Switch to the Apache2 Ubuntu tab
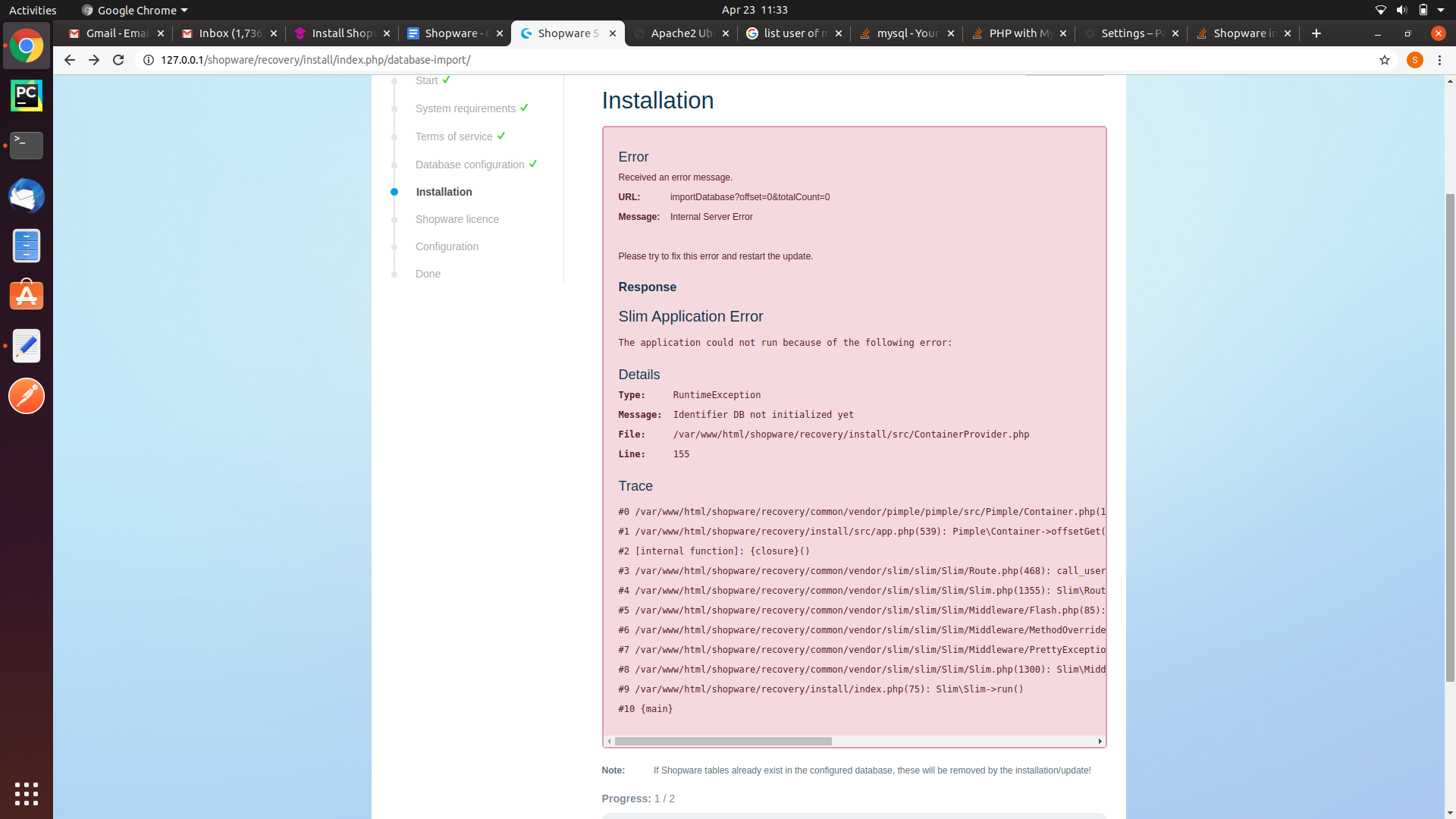Image resolution: width=1456 pixels, height=819 pixels. (682, 33)
